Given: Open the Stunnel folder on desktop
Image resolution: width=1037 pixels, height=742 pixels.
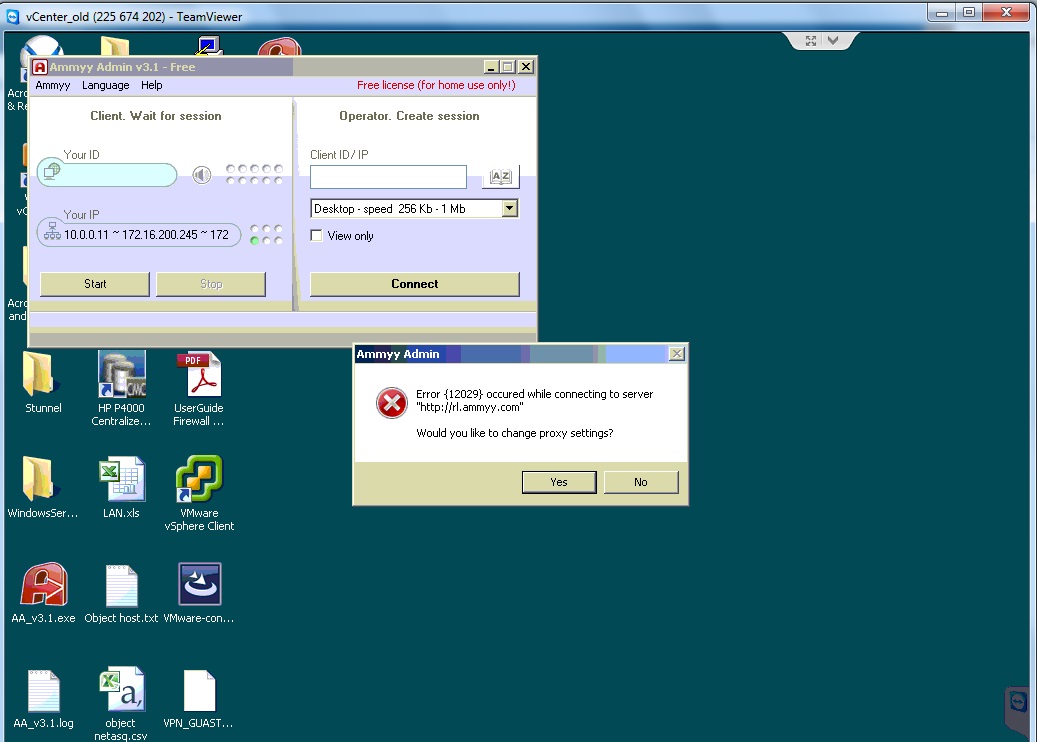Looking at the screenshot, I should click(41, 375).
